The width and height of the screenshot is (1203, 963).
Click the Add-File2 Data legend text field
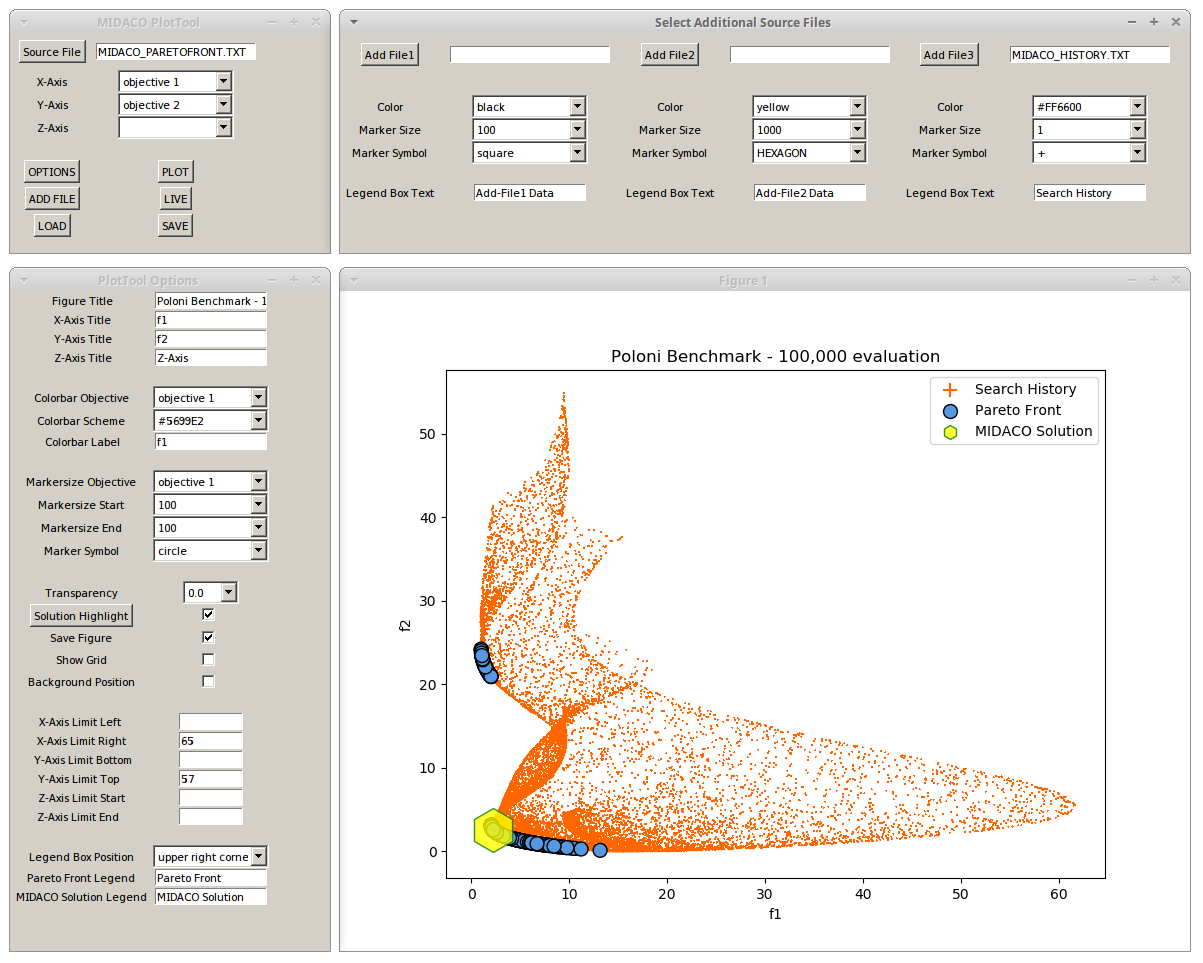tap(810, 193)
